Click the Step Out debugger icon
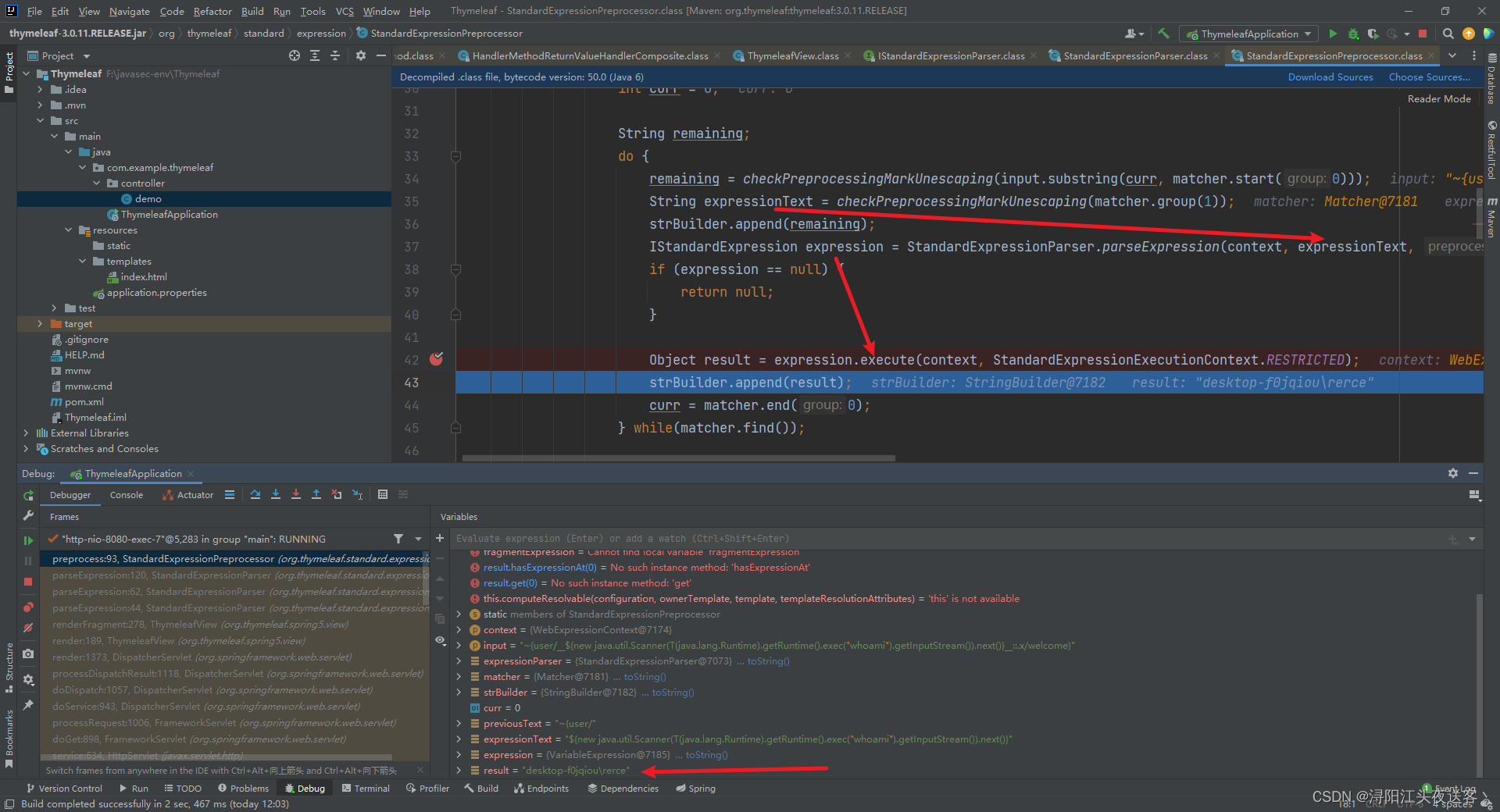Image resolution: width=1500 pixels, height=812 pixels. tap(316, 494)
